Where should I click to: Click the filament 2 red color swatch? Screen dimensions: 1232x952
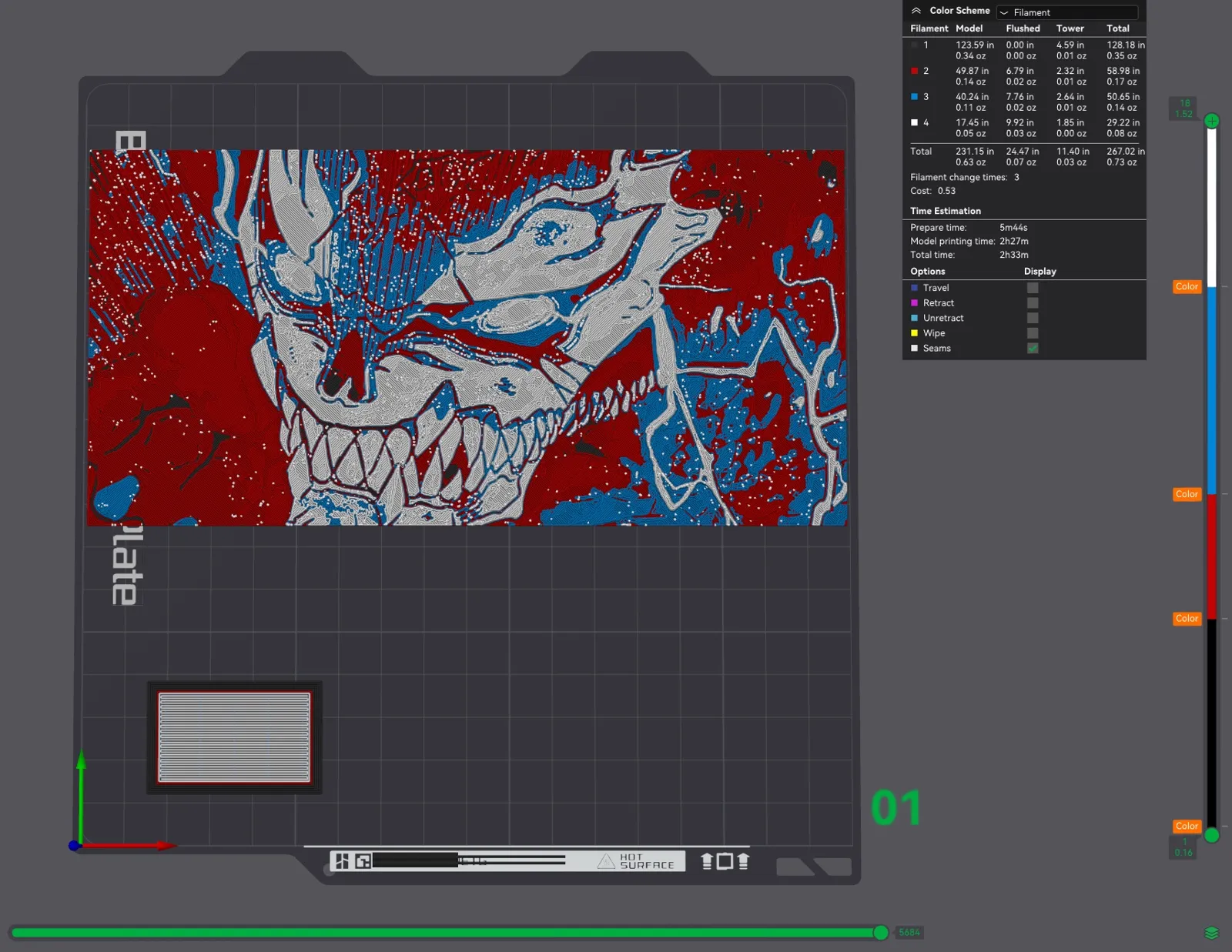point(914,71)
